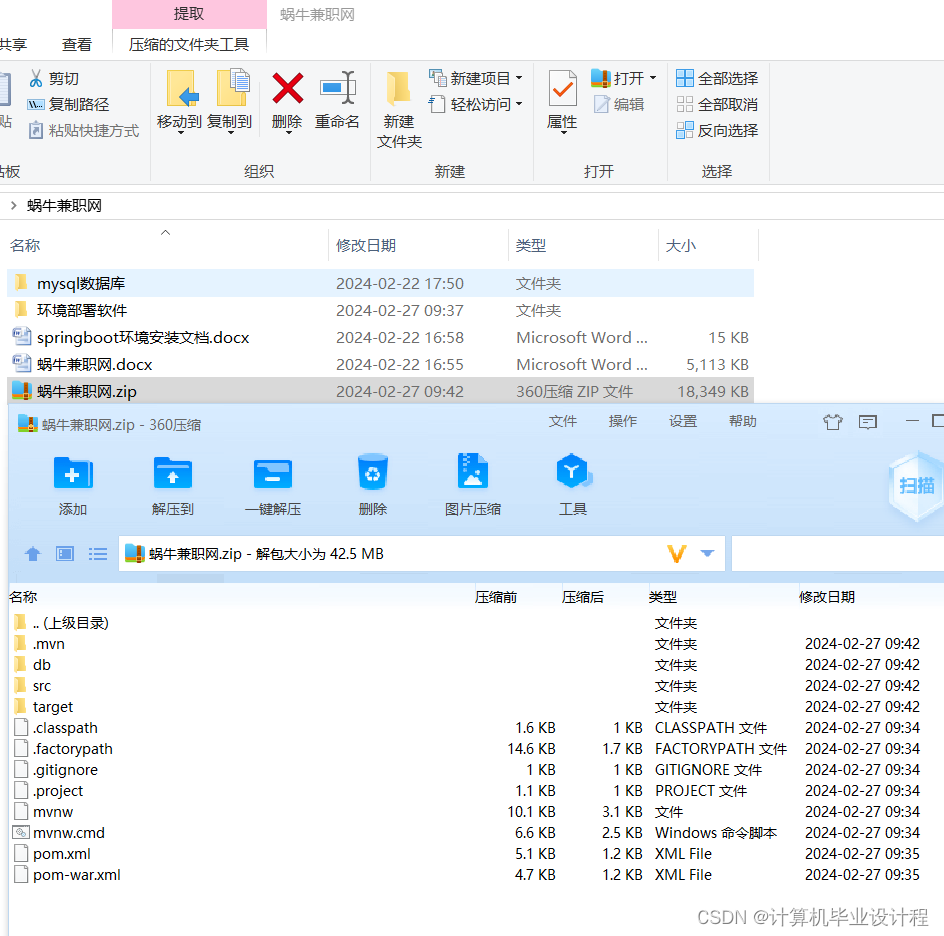
Task: Click the up-arrow navigation icon in 360压缩
Action: click(32, 553)
